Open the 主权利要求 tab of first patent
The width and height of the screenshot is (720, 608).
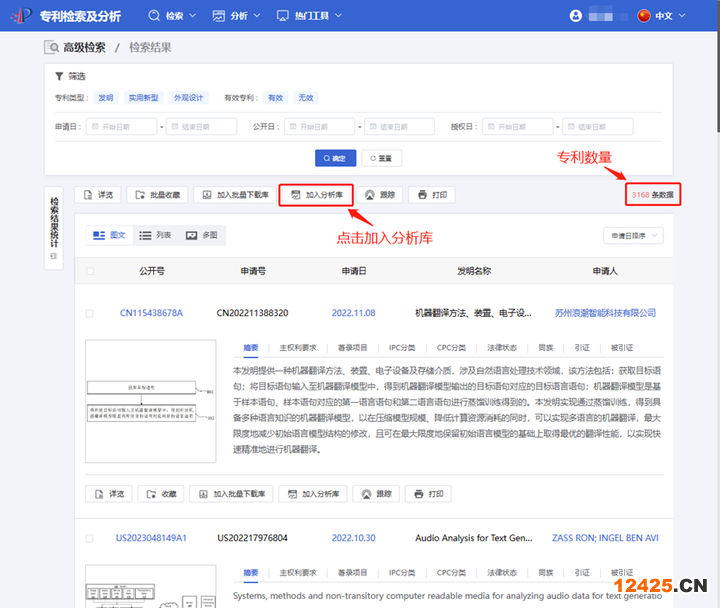298,348
